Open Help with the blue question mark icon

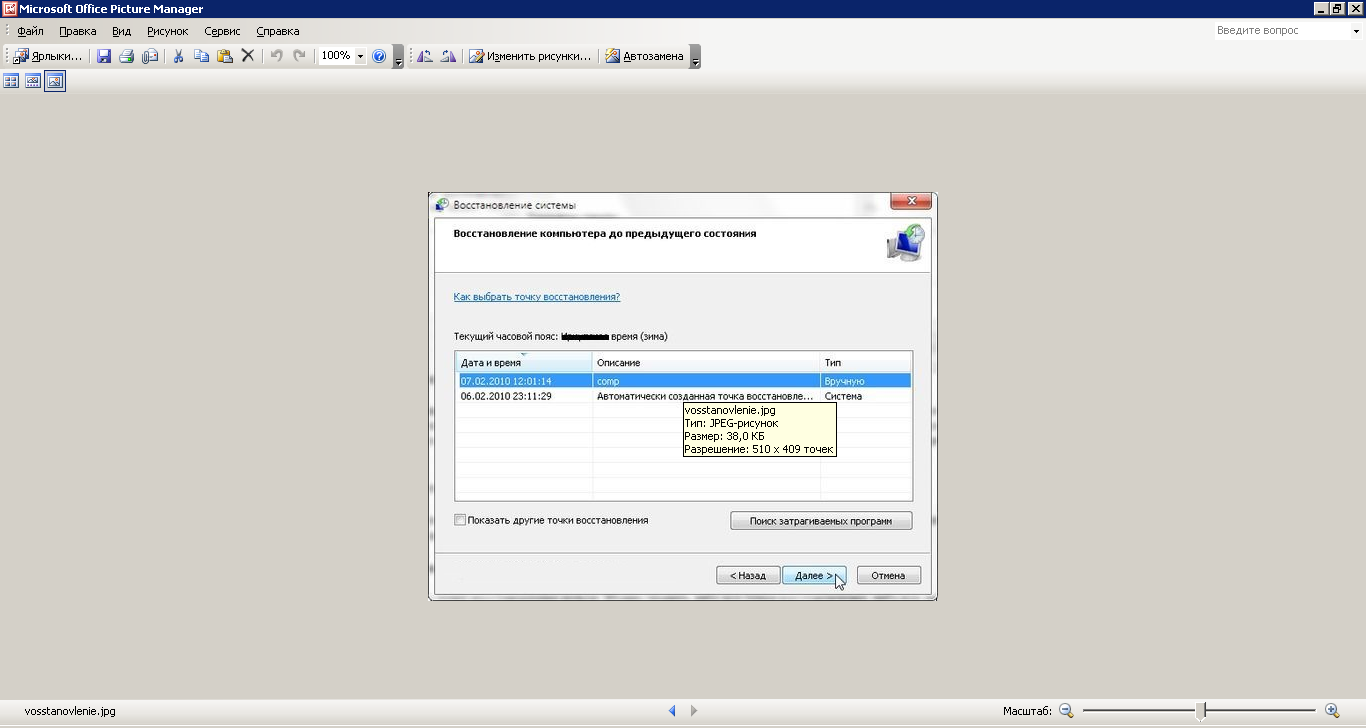[x=379, y=56]
